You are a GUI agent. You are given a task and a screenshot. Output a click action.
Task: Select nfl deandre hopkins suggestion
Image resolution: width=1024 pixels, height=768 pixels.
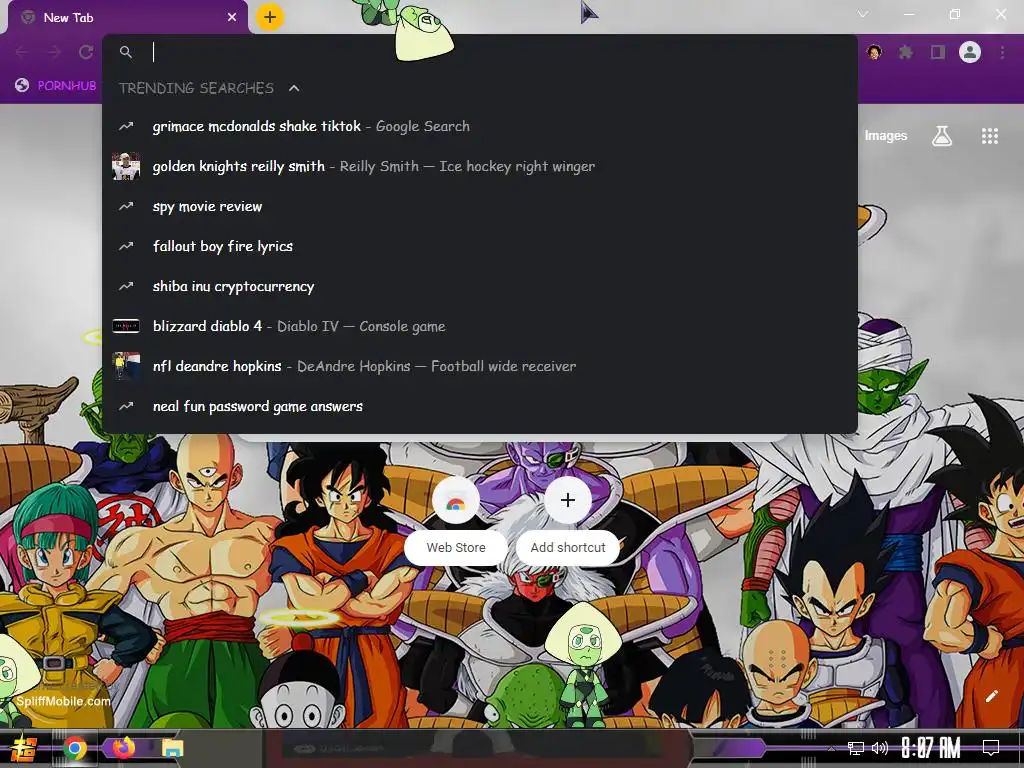point(480,366)
